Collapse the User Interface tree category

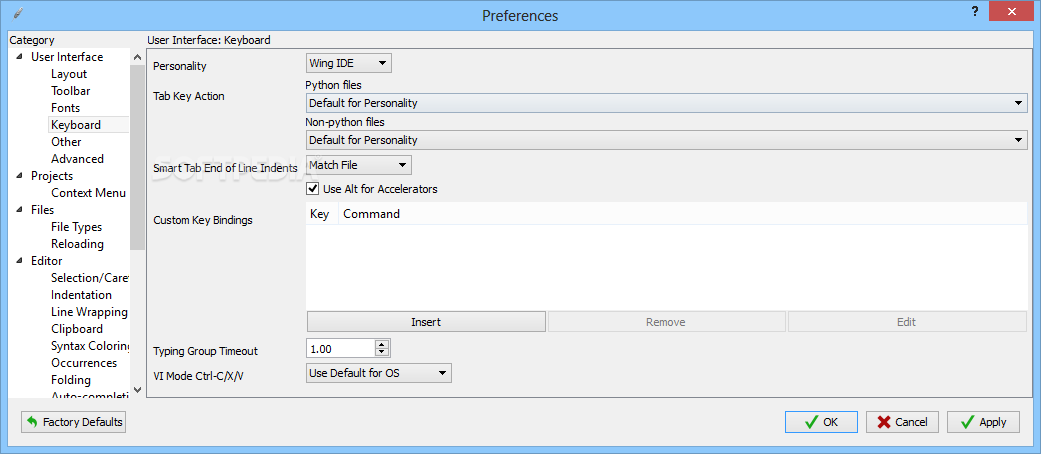[19, 57]
